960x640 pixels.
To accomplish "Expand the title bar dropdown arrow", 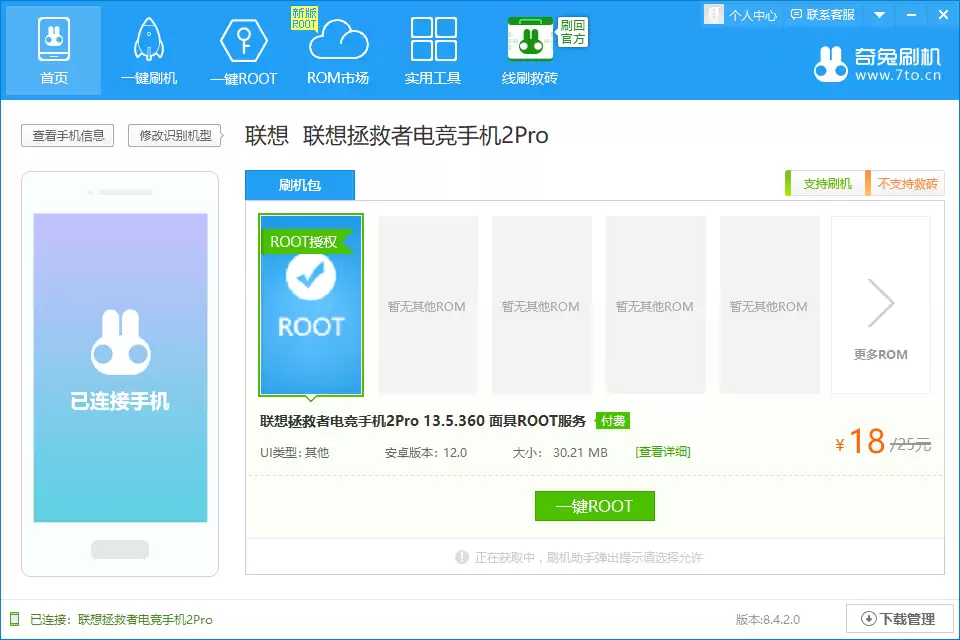I will click(878, 15).
